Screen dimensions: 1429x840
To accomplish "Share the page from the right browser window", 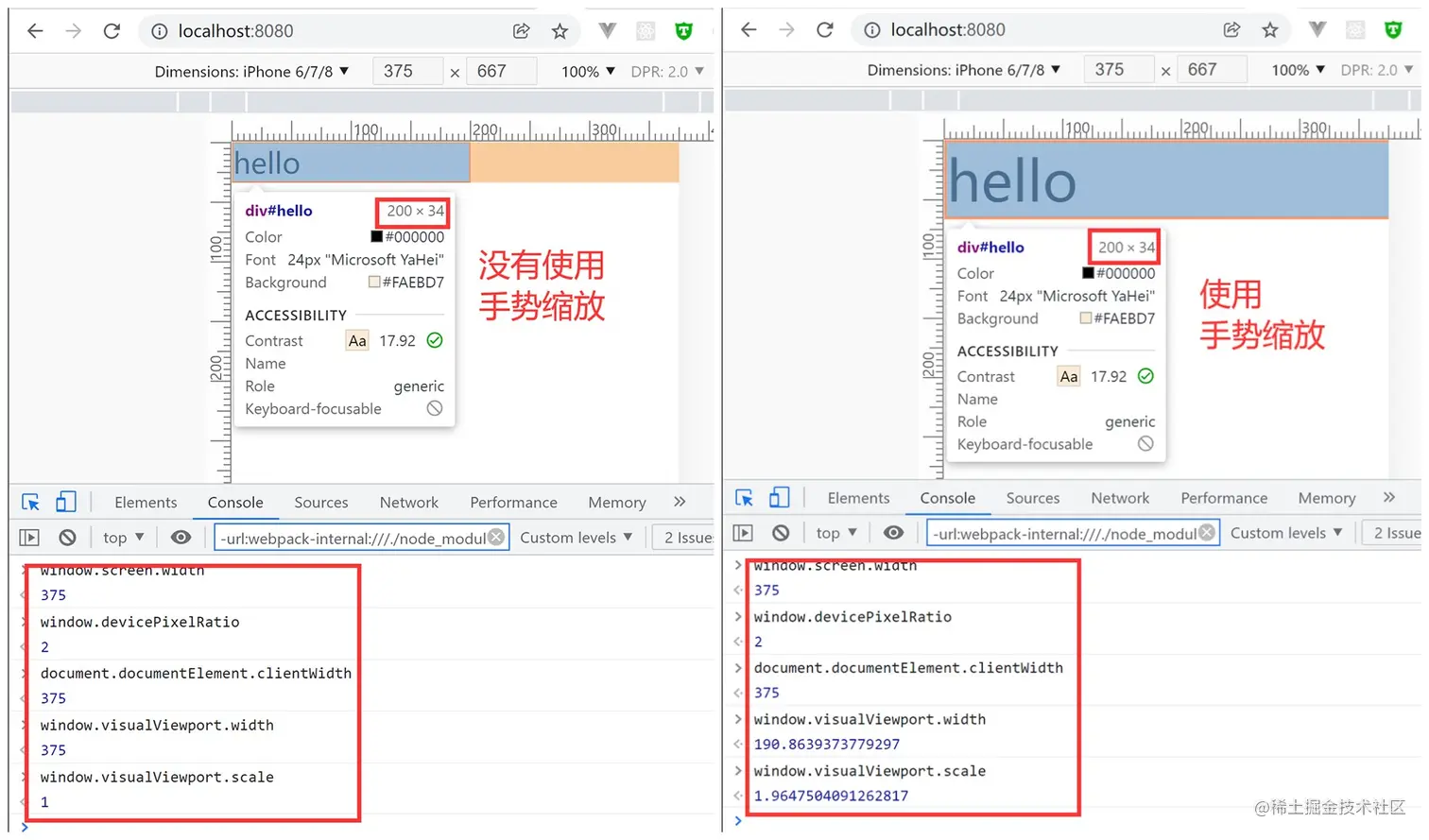I will pyautogui.click(x=1231, y=30).
